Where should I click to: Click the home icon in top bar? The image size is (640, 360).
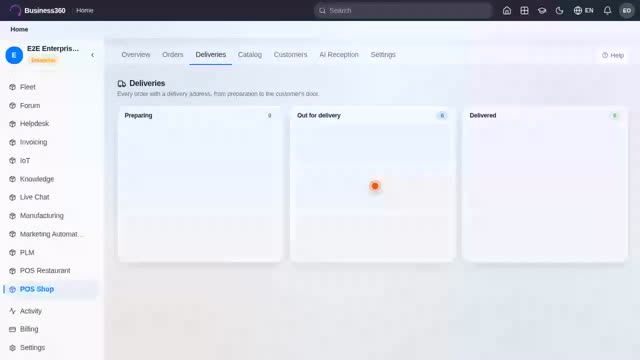point(507,11)
